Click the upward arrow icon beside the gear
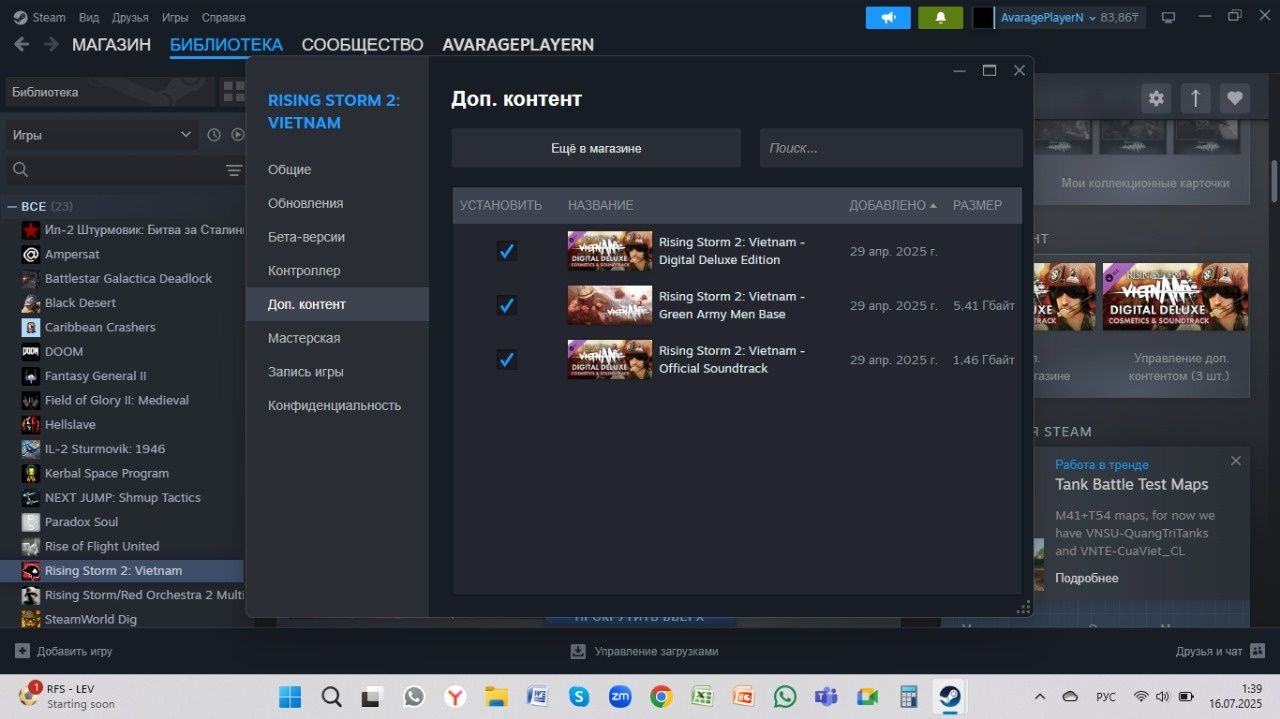The height and width of the screenshot is (719, 1280). tap(1195, 98)
